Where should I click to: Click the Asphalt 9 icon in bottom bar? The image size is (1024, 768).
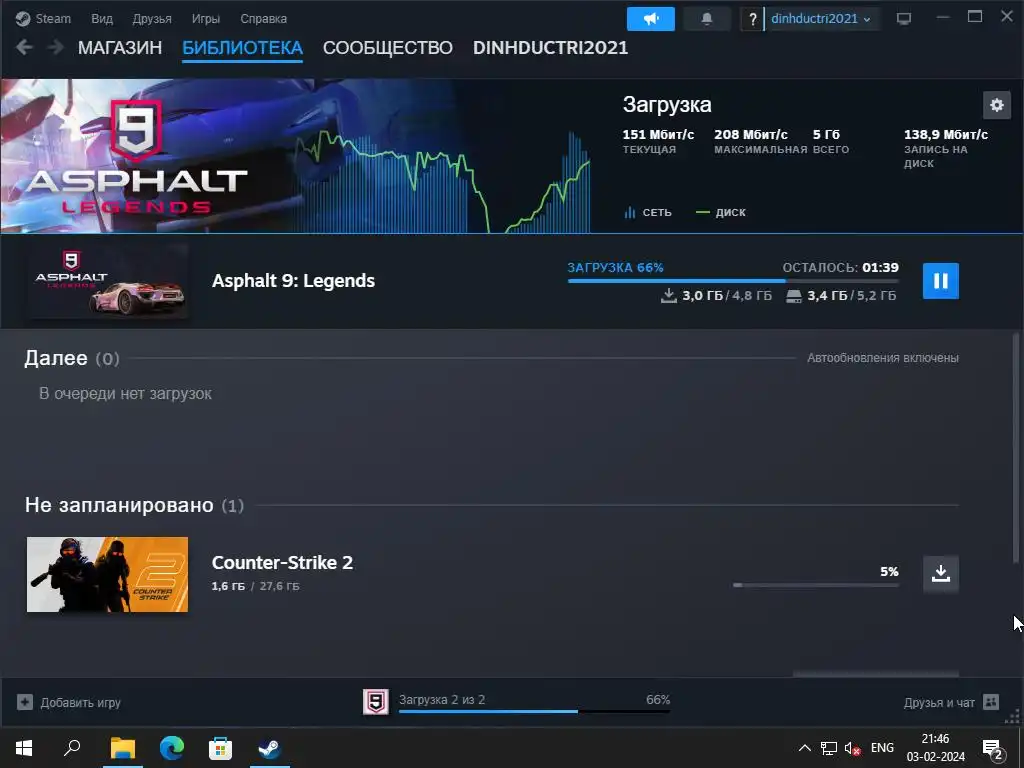point(376,702)
